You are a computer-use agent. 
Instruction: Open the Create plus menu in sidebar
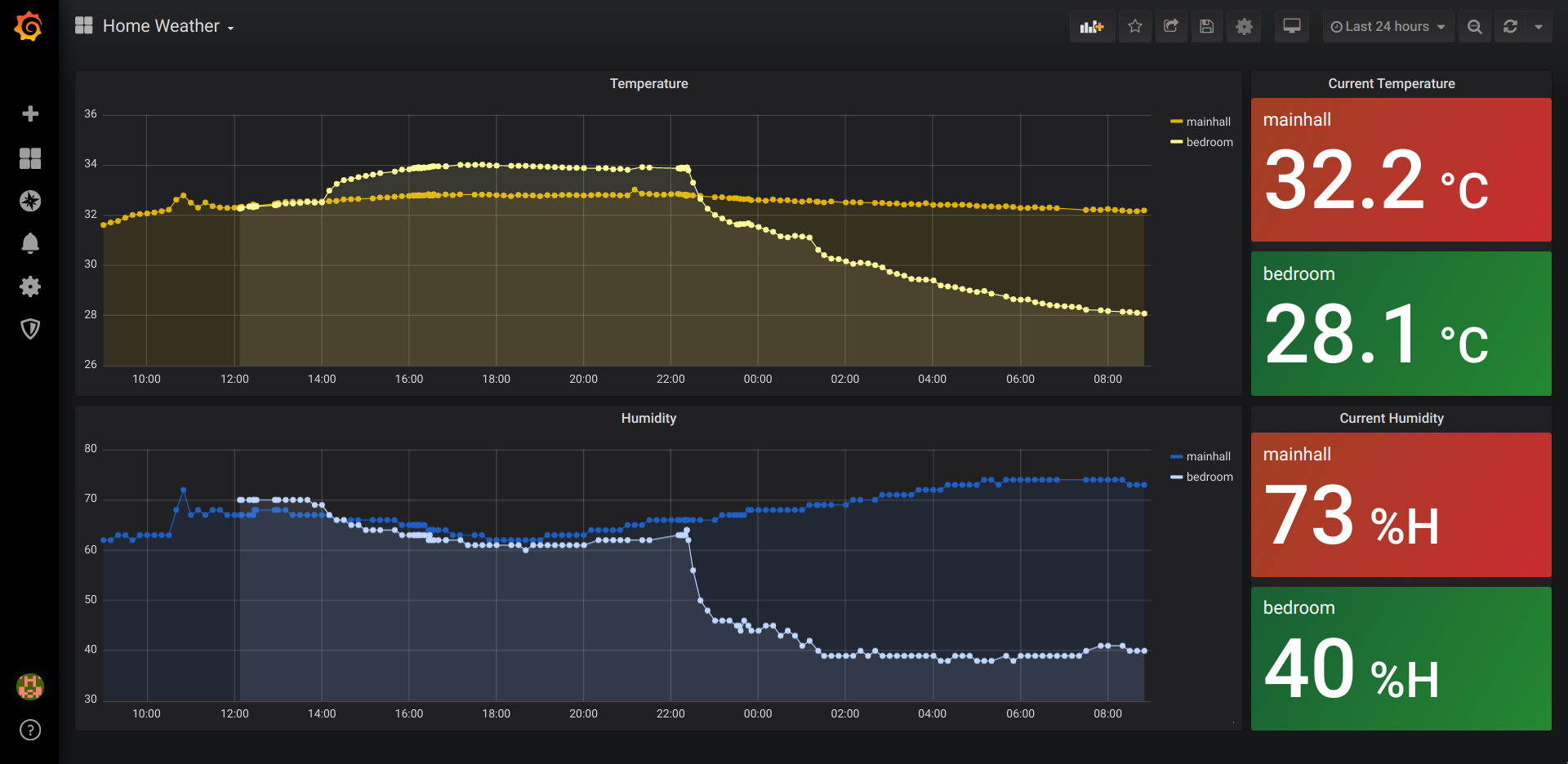click(30, 113)
